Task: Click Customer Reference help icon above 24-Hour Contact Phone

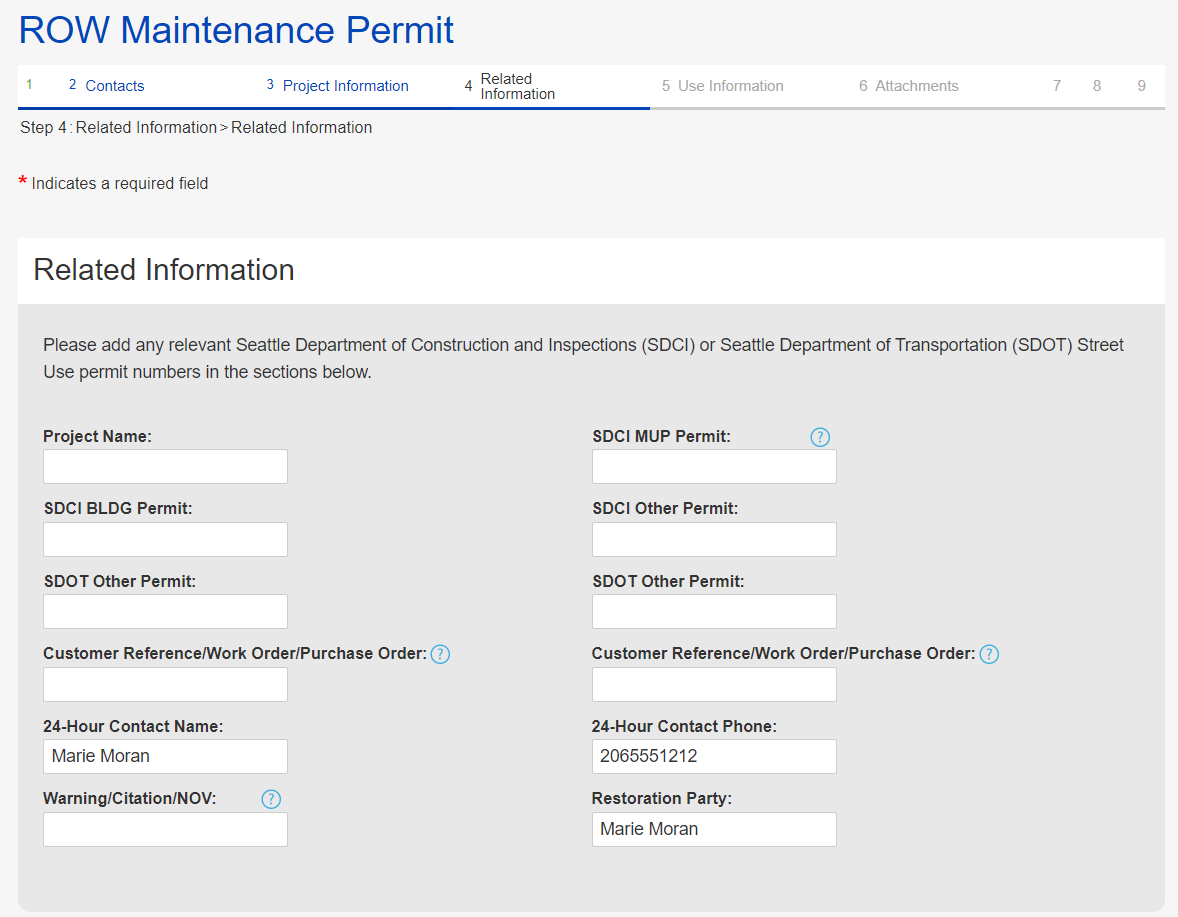Action: [989, 654]
